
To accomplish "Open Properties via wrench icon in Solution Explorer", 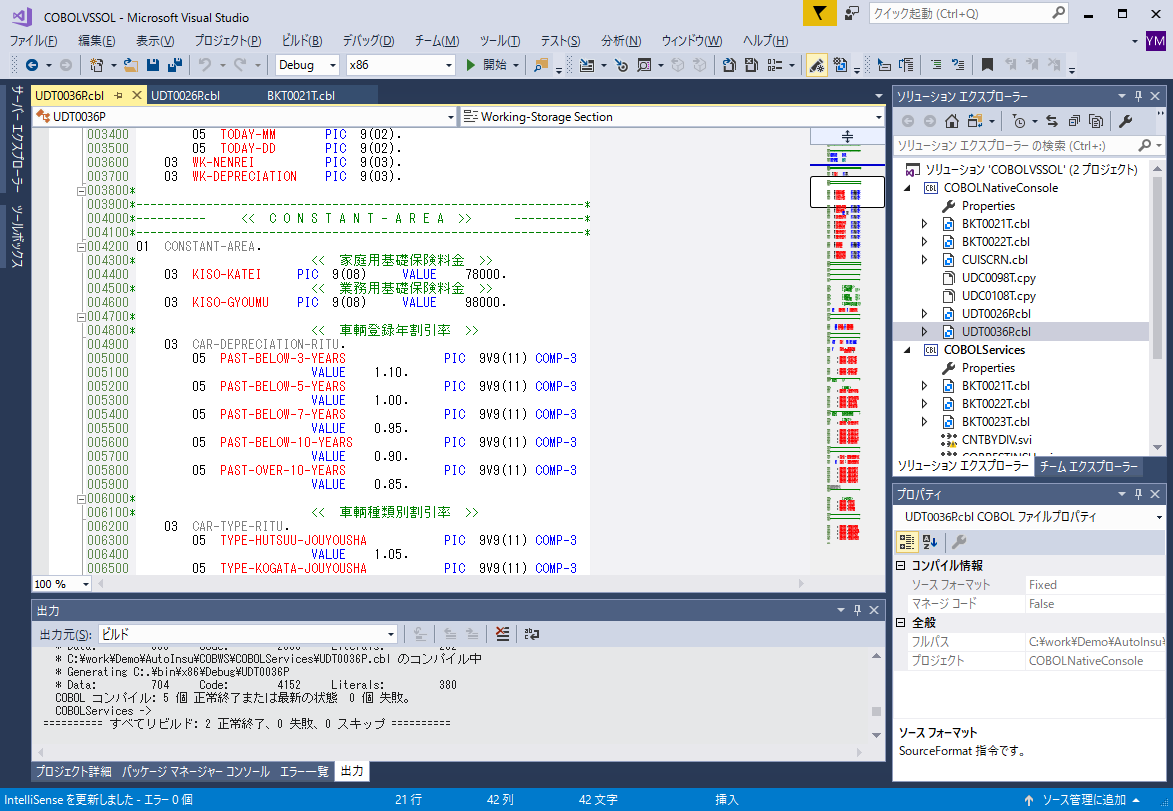I will [1125, 121].
